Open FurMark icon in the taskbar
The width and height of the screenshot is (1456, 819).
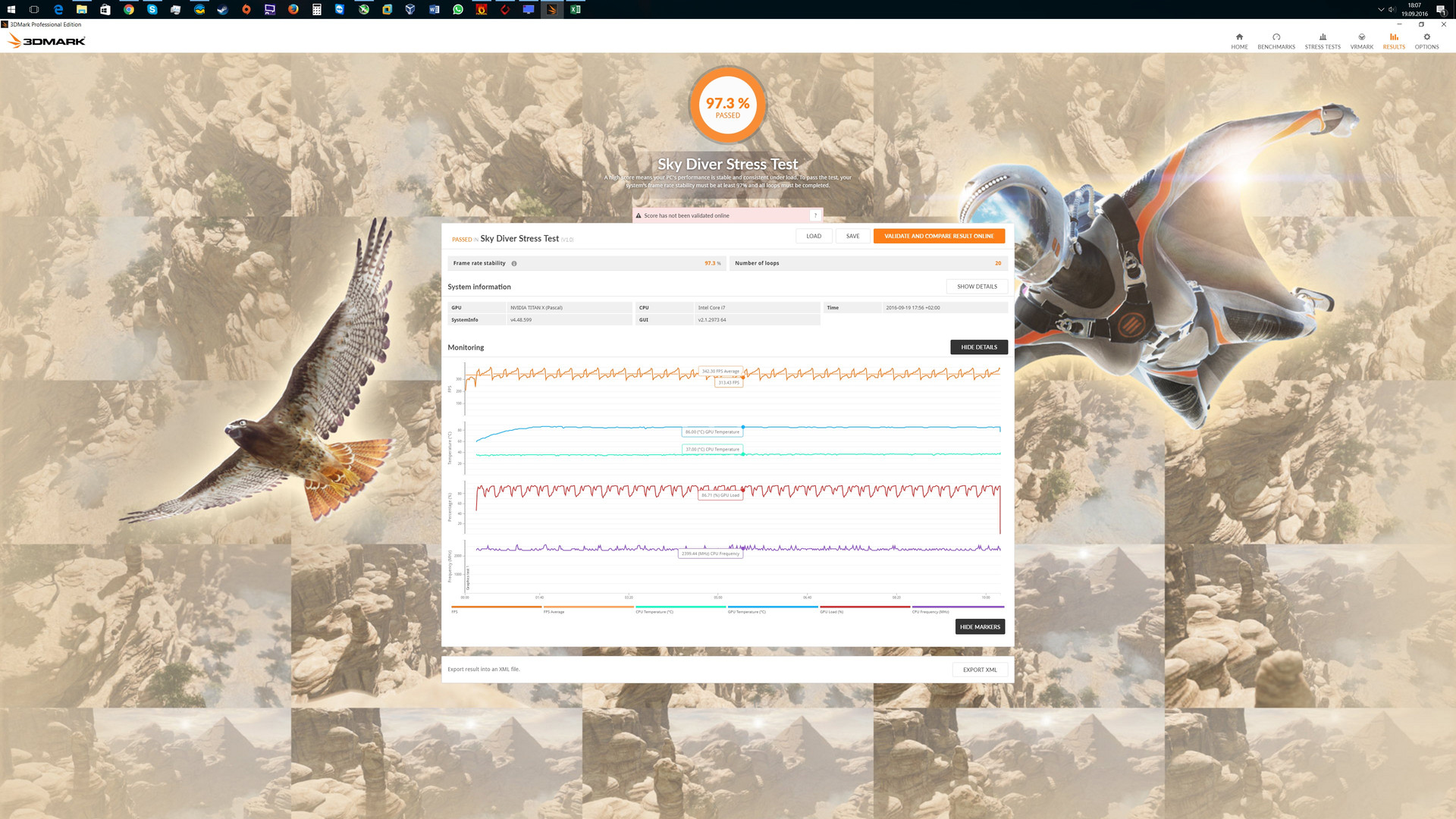pyautogui.click(x=482, y=9)
